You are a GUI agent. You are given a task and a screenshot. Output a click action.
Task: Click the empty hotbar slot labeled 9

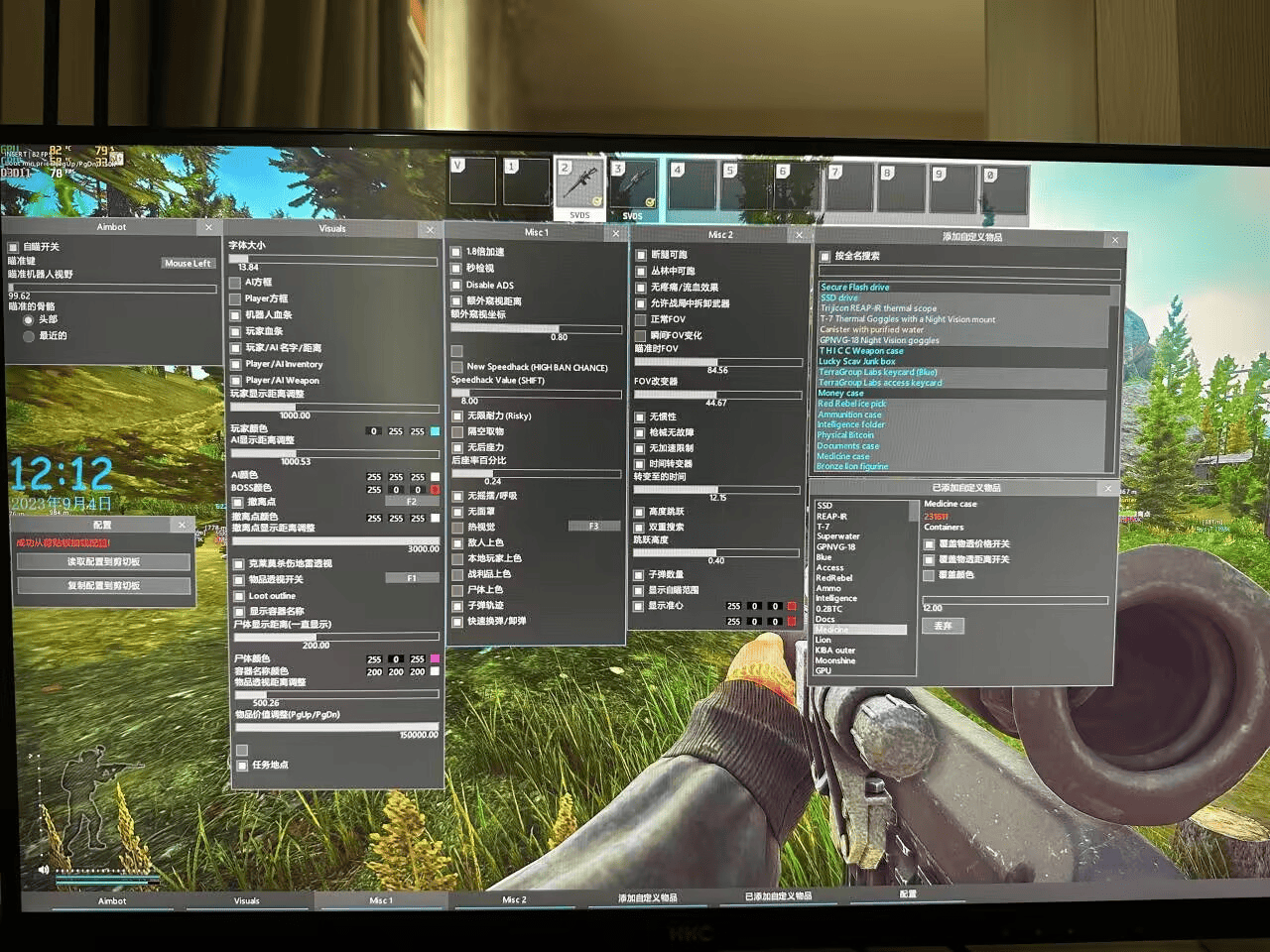(x=954, y=189)
